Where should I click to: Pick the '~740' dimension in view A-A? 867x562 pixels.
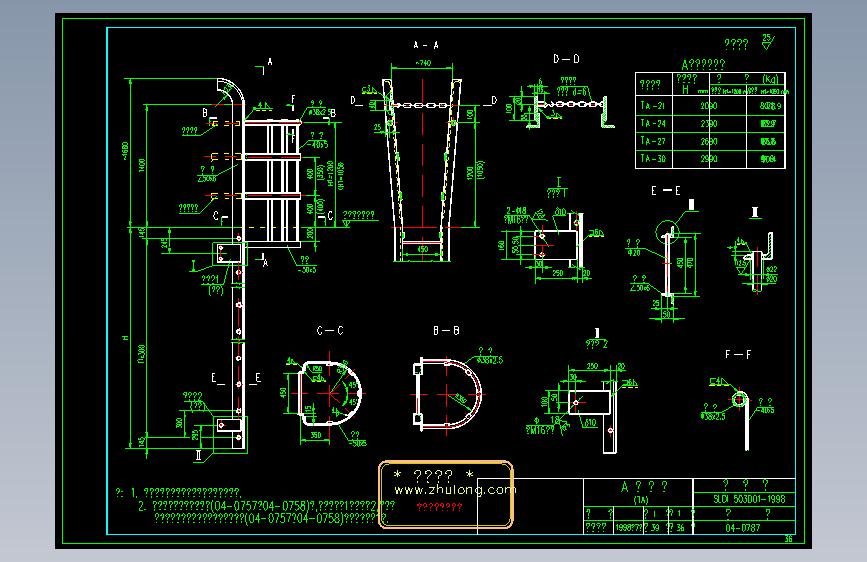point(423,64)
